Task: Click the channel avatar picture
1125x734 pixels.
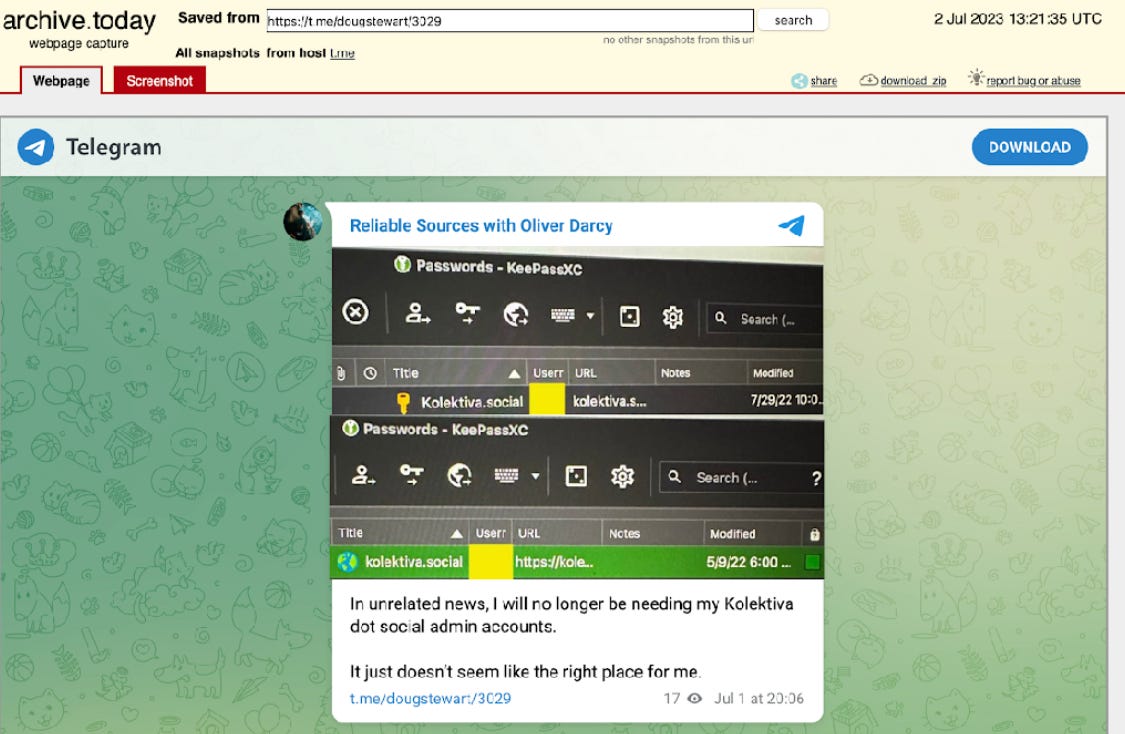Action: [x=303, y=222]
